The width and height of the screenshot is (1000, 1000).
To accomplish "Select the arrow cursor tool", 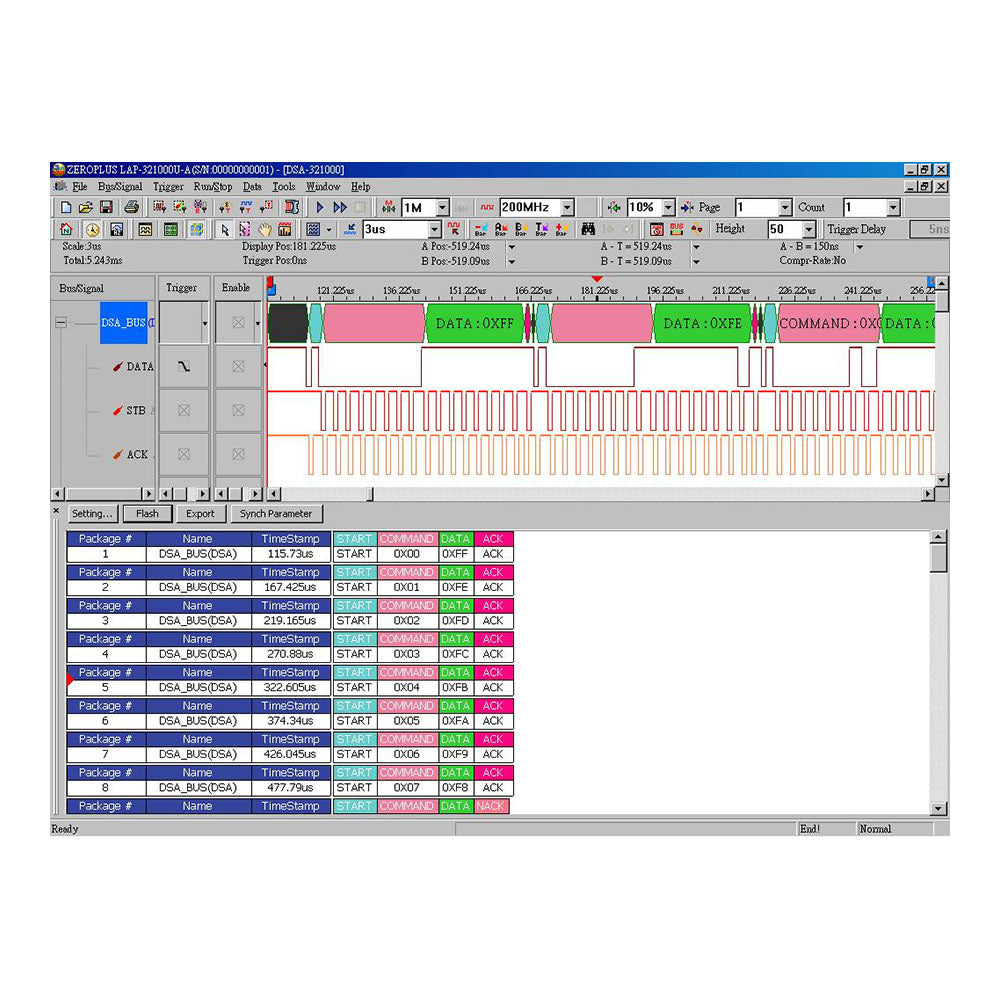I will (x=224, y=228).
